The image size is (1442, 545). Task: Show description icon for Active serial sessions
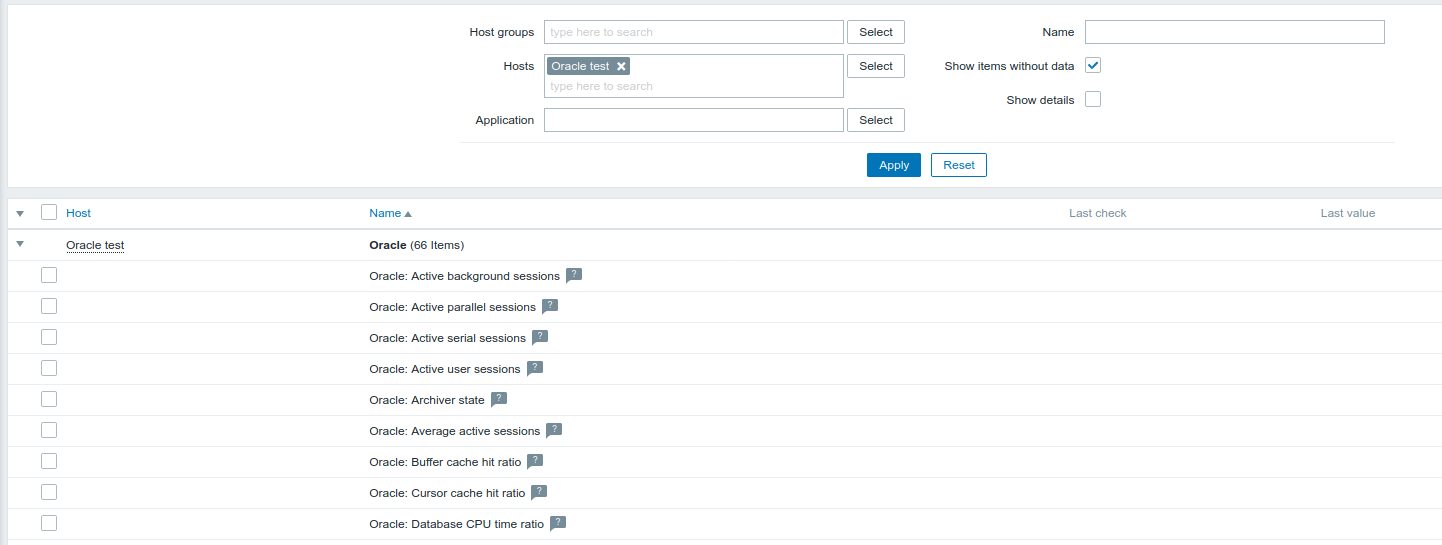click(540, 337)
